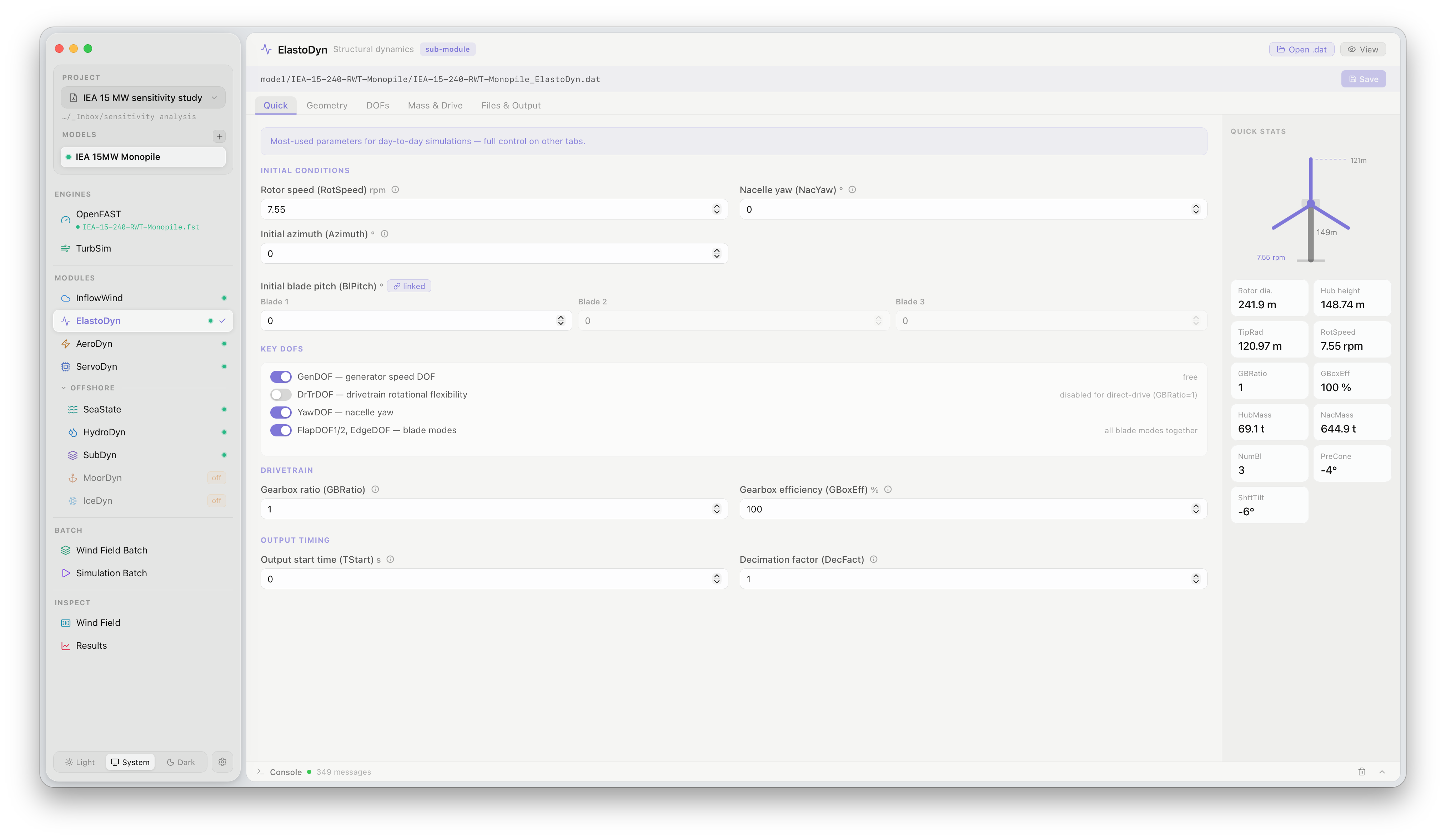
Task: Switch to Dark theme
Action: tap(181, 762)
